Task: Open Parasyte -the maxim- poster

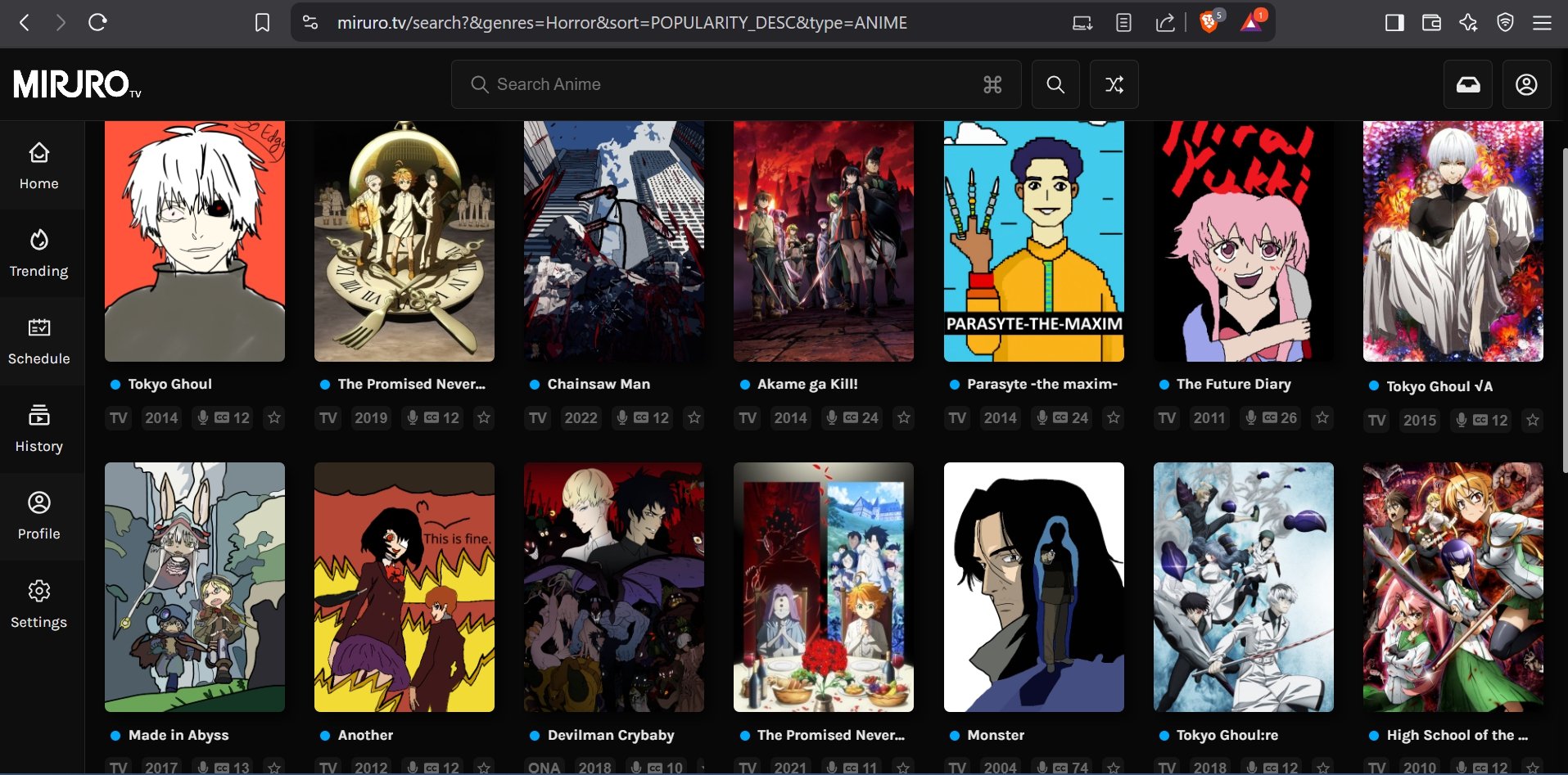Action: 1033,241
